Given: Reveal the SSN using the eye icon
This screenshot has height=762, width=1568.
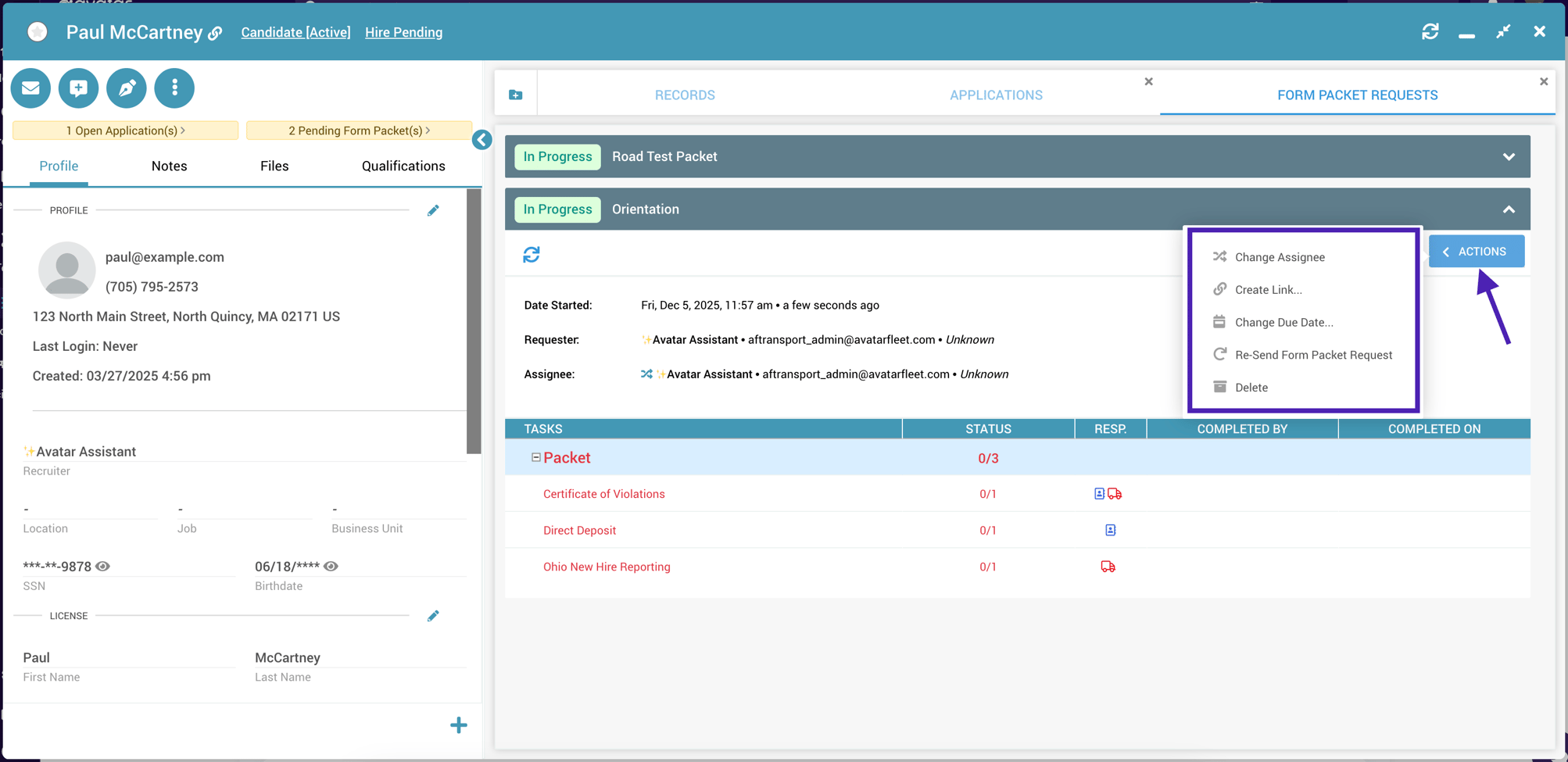Looking at the screenshot, I should [x=103, y=566].
